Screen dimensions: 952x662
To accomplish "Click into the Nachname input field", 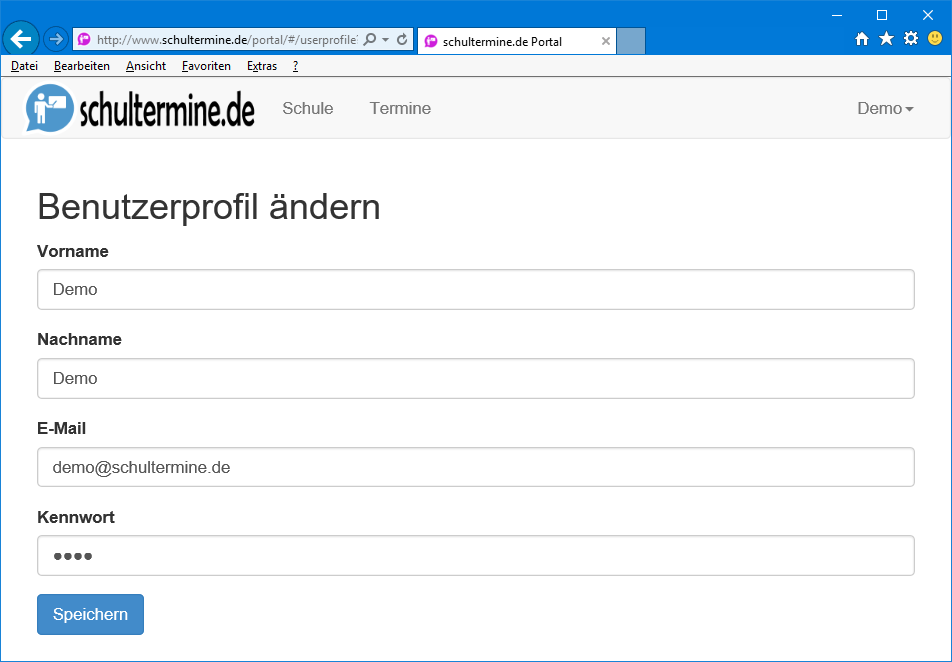I will [476, 378].
